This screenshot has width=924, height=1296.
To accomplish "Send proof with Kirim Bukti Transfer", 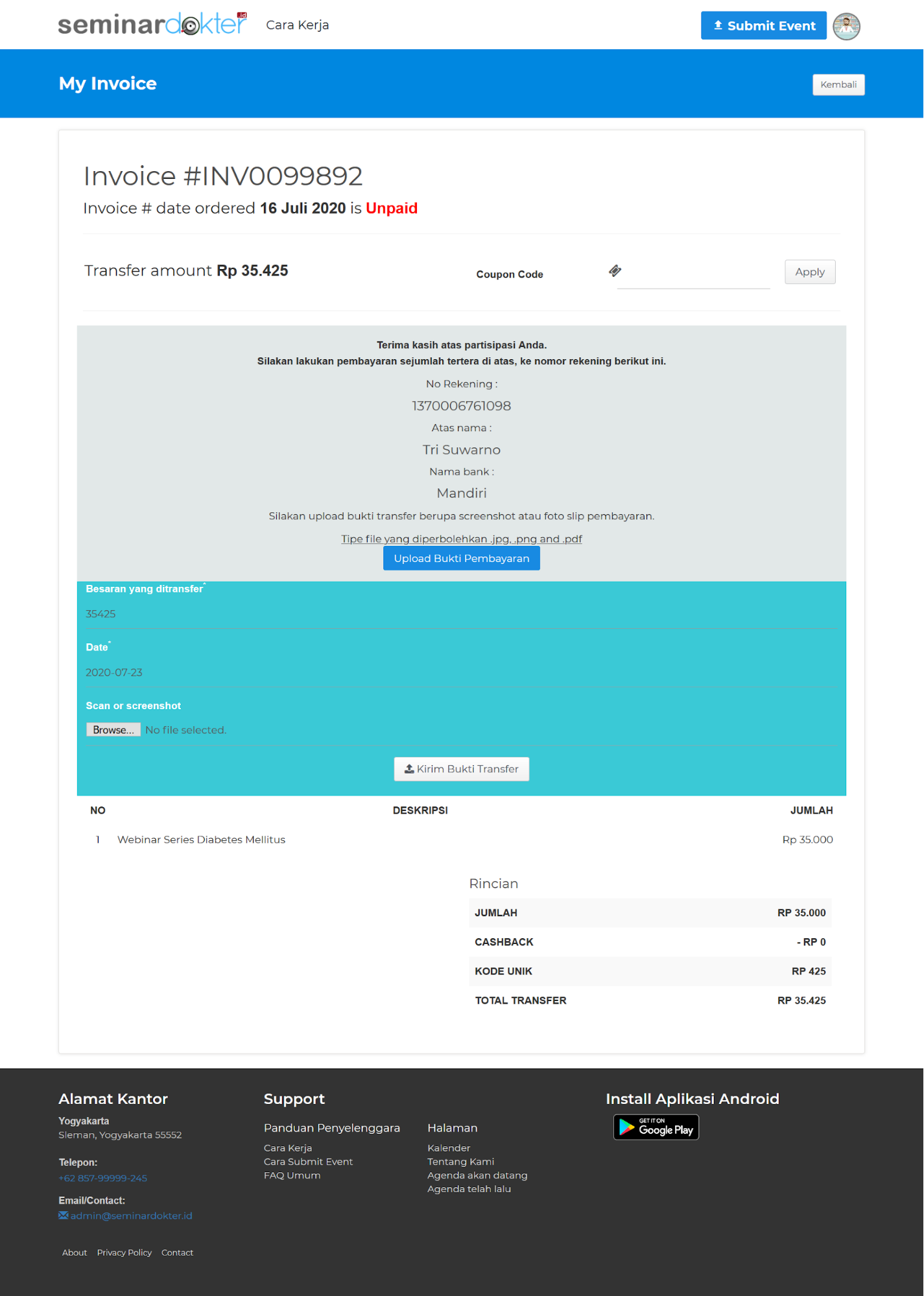I will 461,769.
